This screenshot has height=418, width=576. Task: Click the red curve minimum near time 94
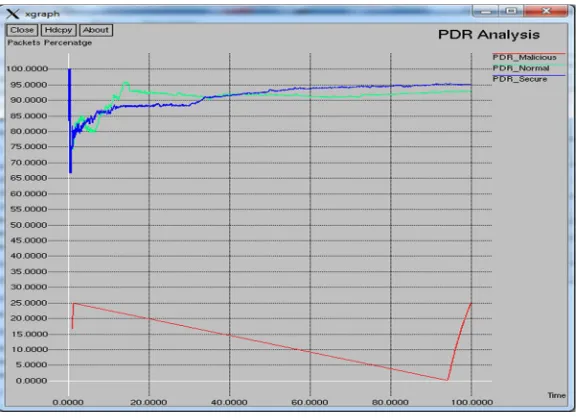447,380
